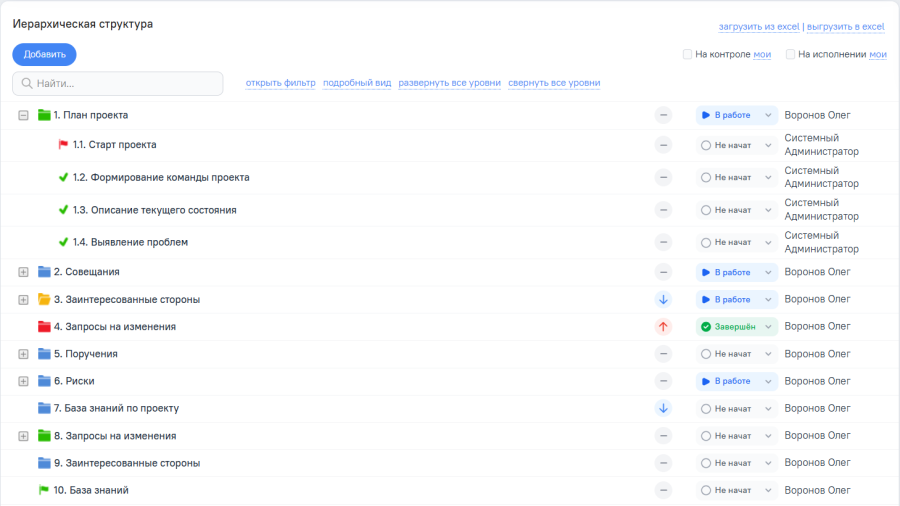Open status dropdown of База знаний по проекту
Viewport: 900px width, 506px height.
tap(736, 408)
